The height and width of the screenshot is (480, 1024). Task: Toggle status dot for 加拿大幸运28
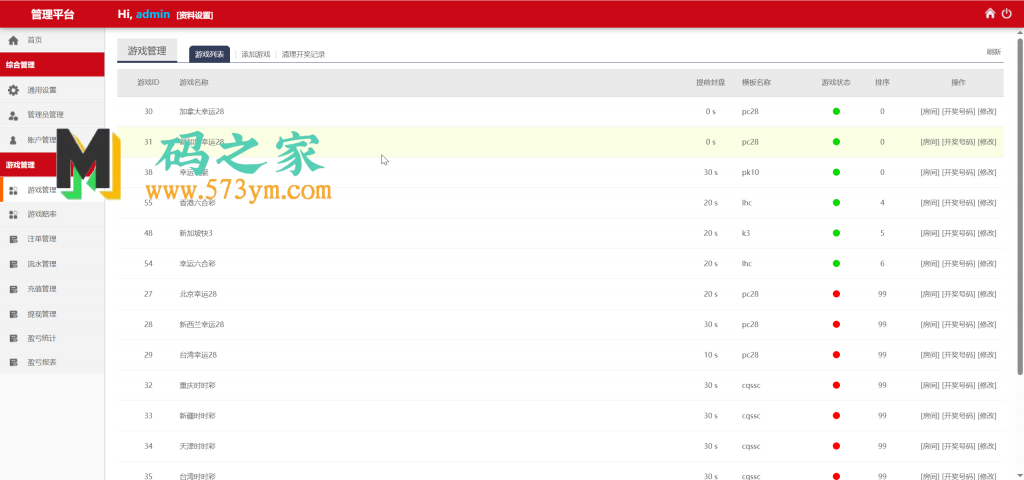(x=836, y=112)
